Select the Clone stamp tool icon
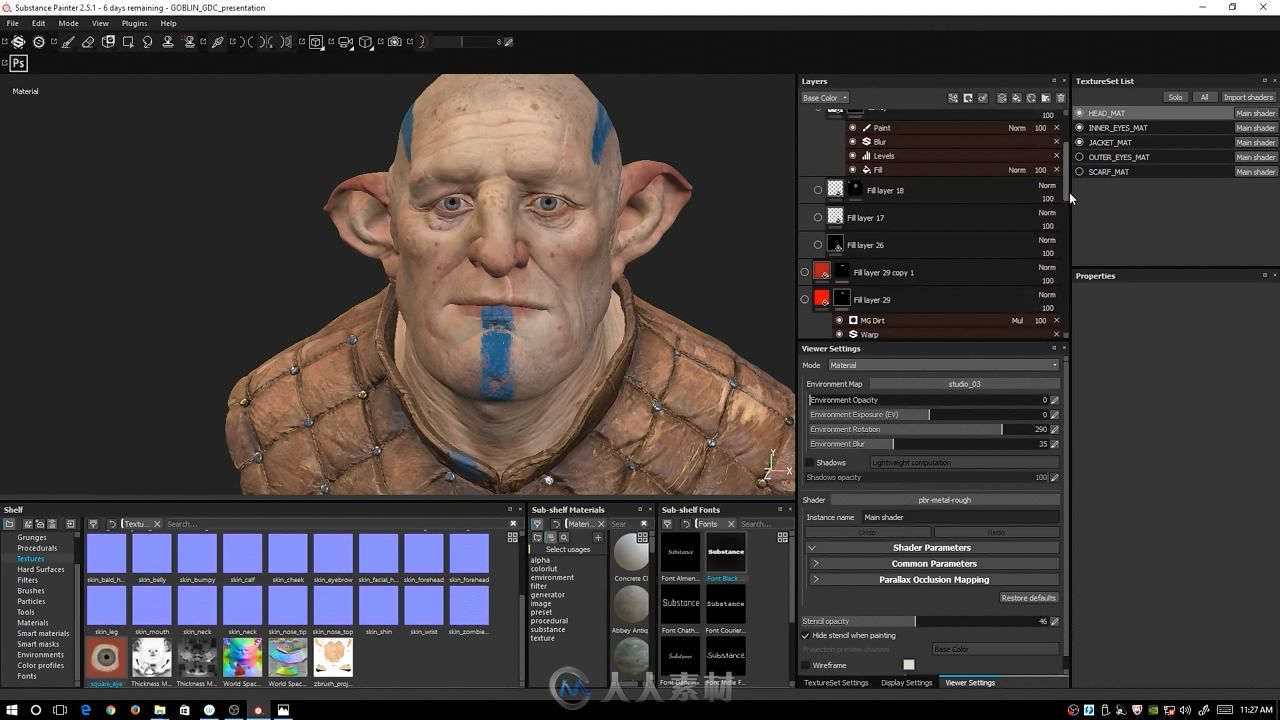This screenshot has width=1280, height=720. click(x=168, y=42)
